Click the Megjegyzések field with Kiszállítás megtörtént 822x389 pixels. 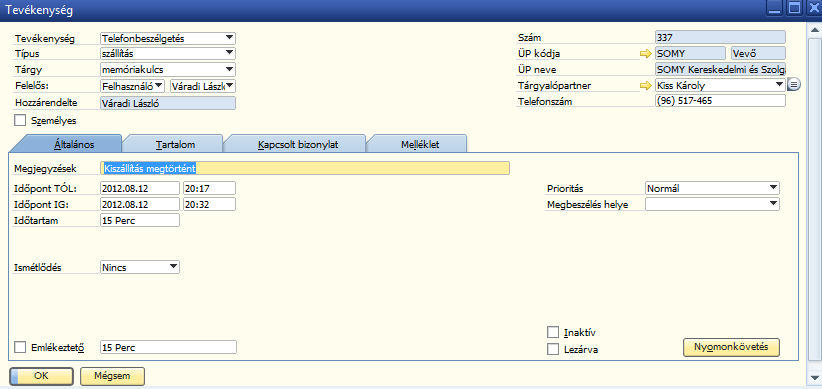tap(305, 168)
